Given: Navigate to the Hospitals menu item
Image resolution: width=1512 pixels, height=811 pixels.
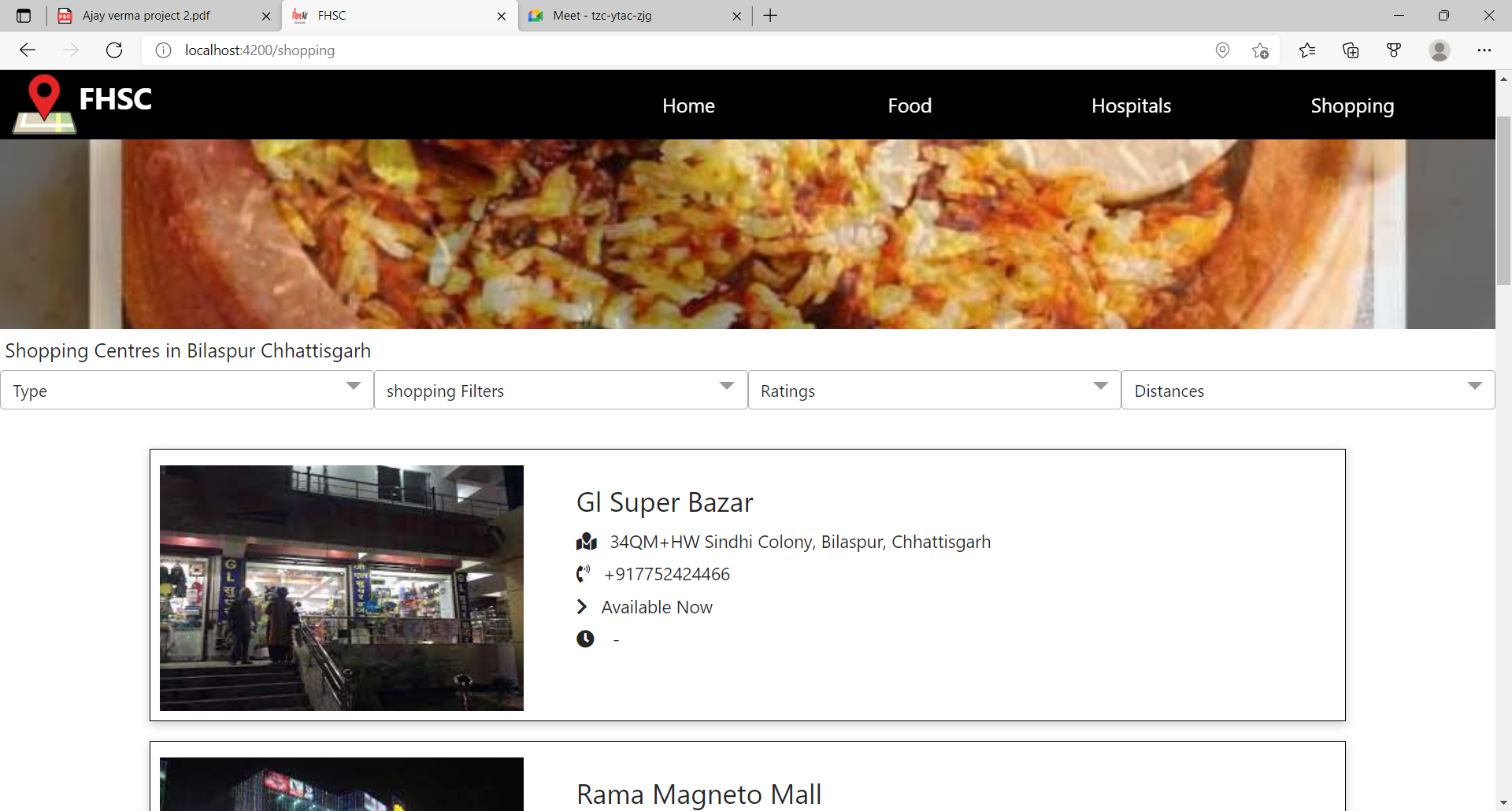Looking at the screenshot, I should point(1130,105).
